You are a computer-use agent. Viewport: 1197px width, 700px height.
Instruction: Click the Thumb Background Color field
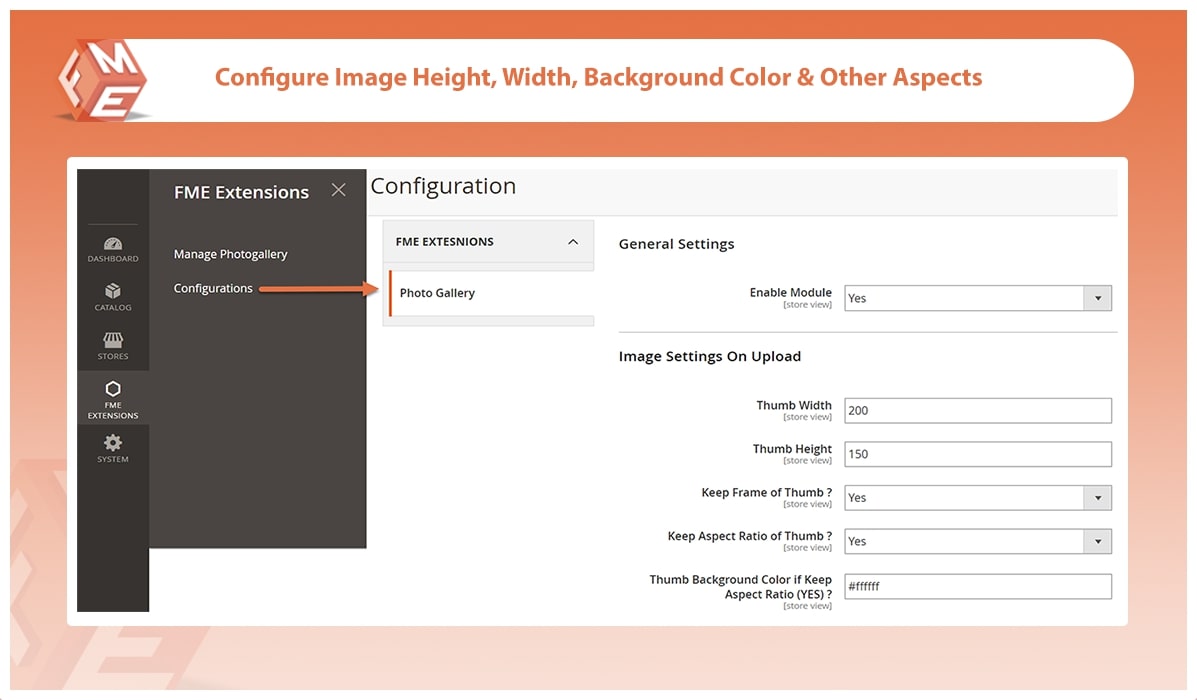coord(977,586)
